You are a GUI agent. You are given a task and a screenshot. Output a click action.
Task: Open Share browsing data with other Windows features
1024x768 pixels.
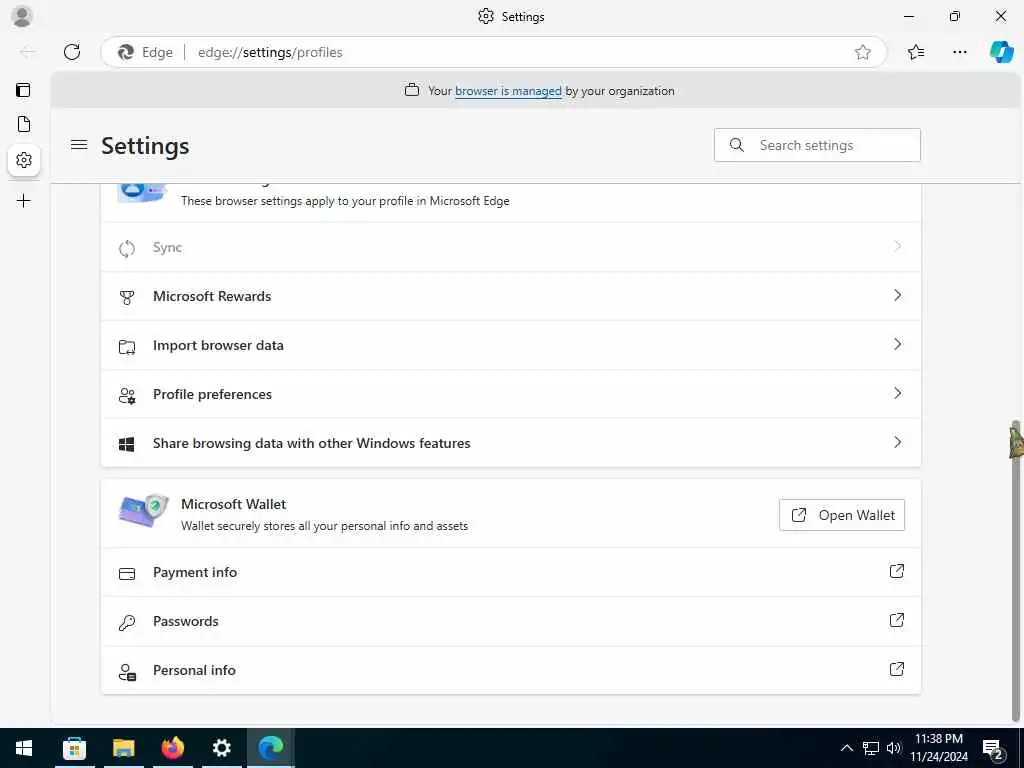click(x=511, y=443)
